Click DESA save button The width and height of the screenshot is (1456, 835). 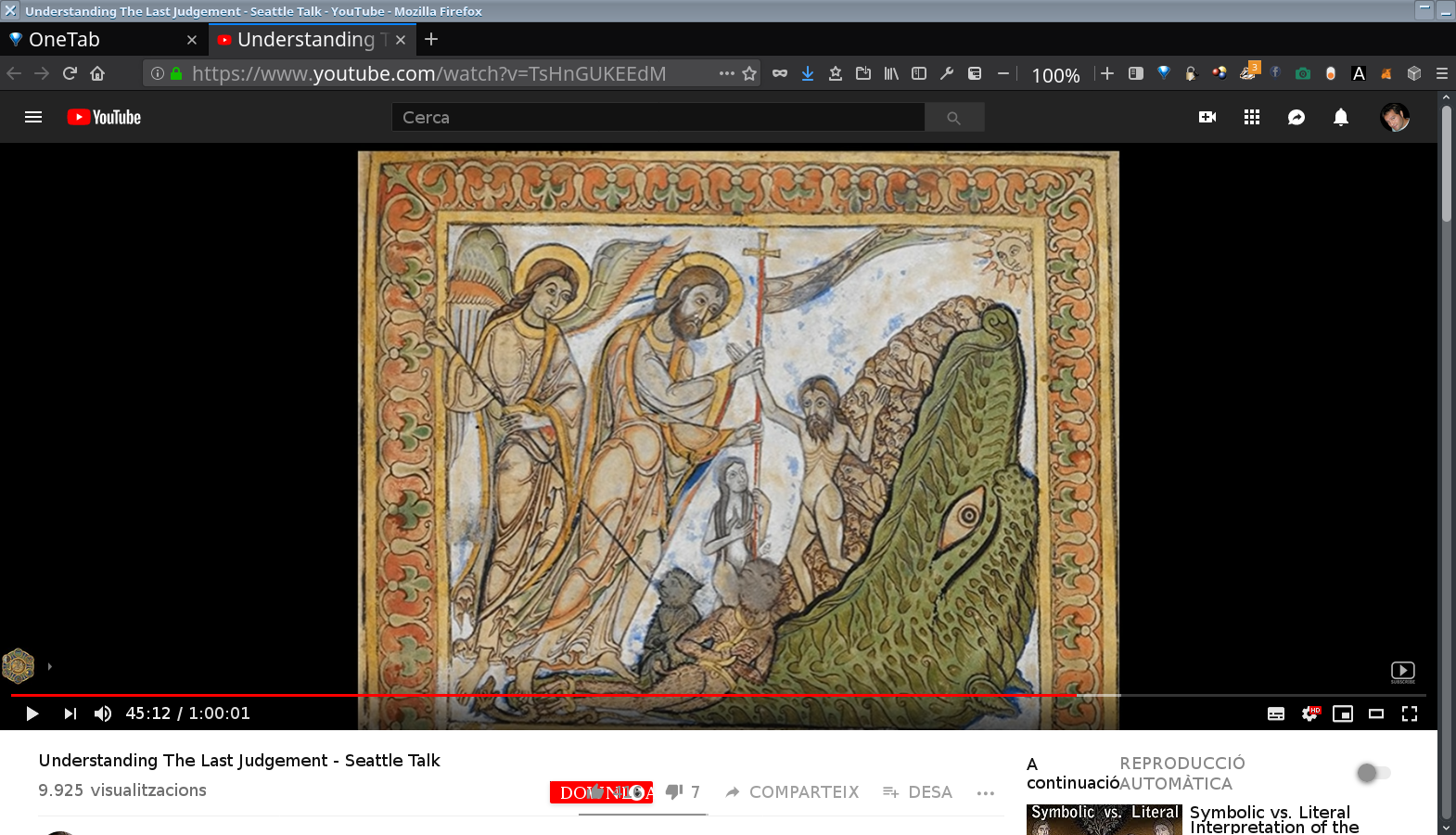point(917,792)
